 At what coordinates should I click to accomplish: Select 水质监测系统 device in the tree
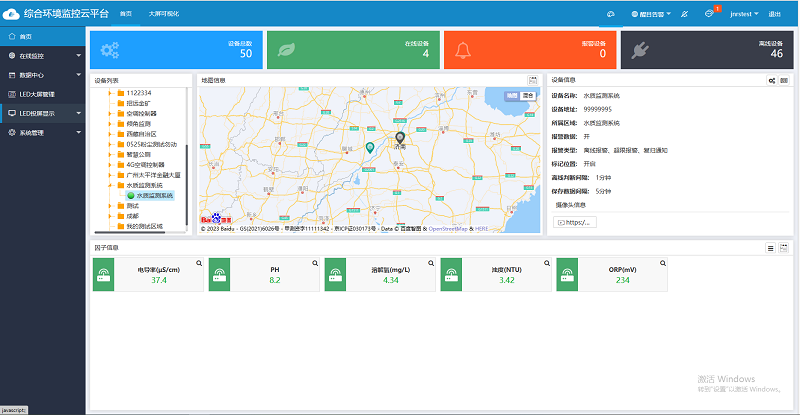coord(154,196)
